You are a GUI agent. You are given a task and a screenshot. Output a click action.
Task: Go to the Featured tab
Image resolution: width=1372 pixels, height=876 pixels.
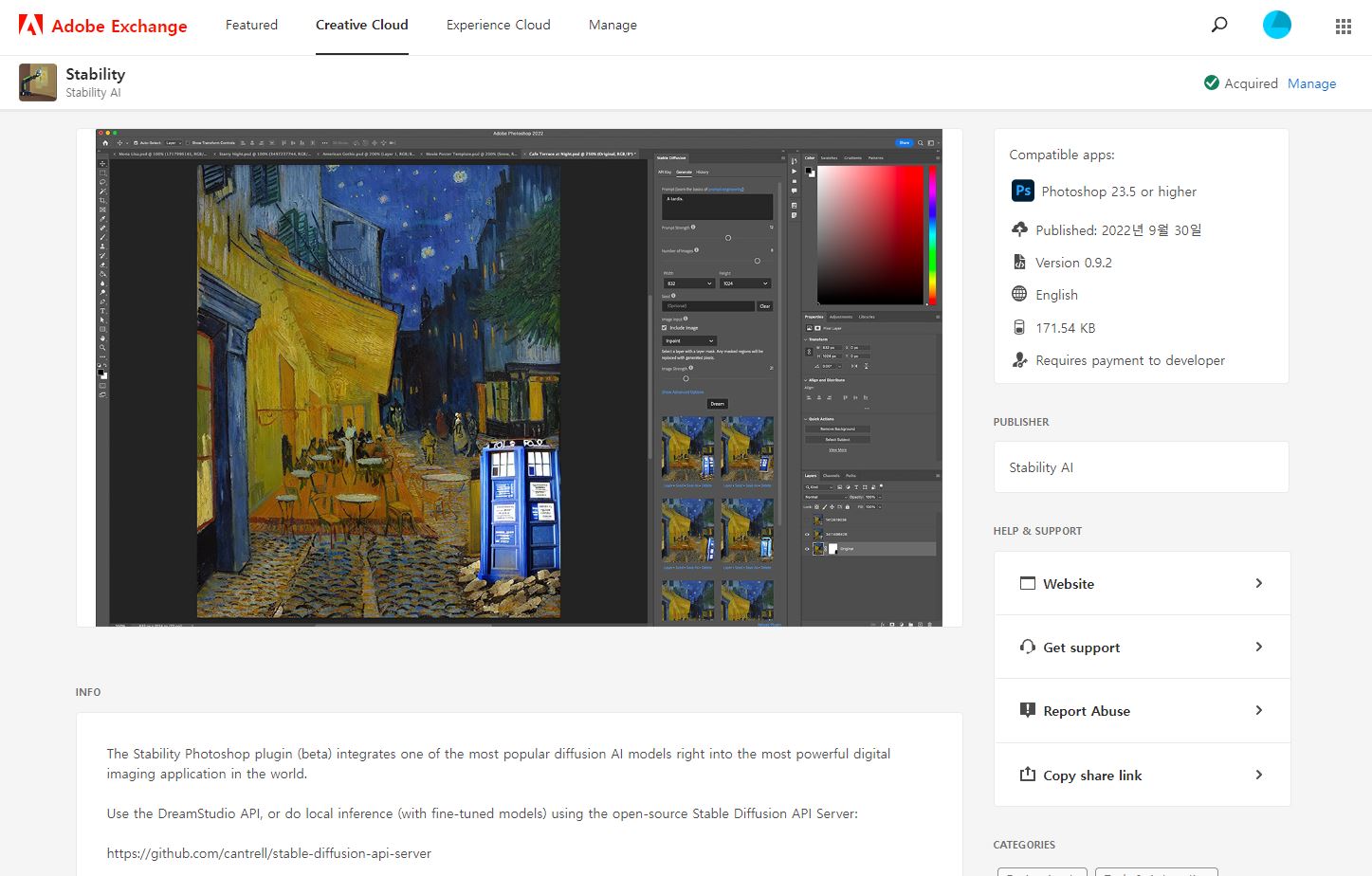click(251, 25)
